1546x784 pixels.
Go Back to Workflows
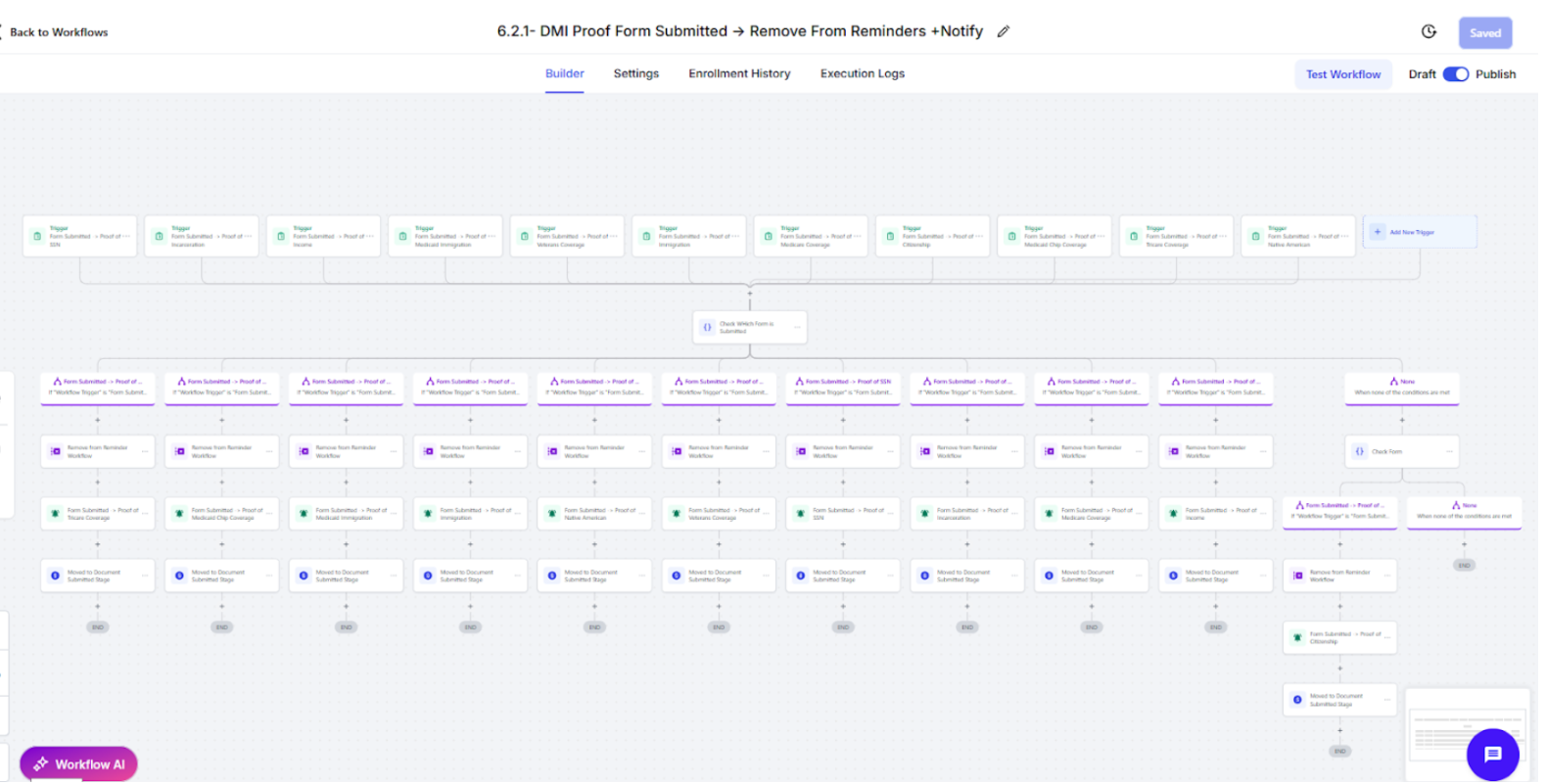click(59, 32)
